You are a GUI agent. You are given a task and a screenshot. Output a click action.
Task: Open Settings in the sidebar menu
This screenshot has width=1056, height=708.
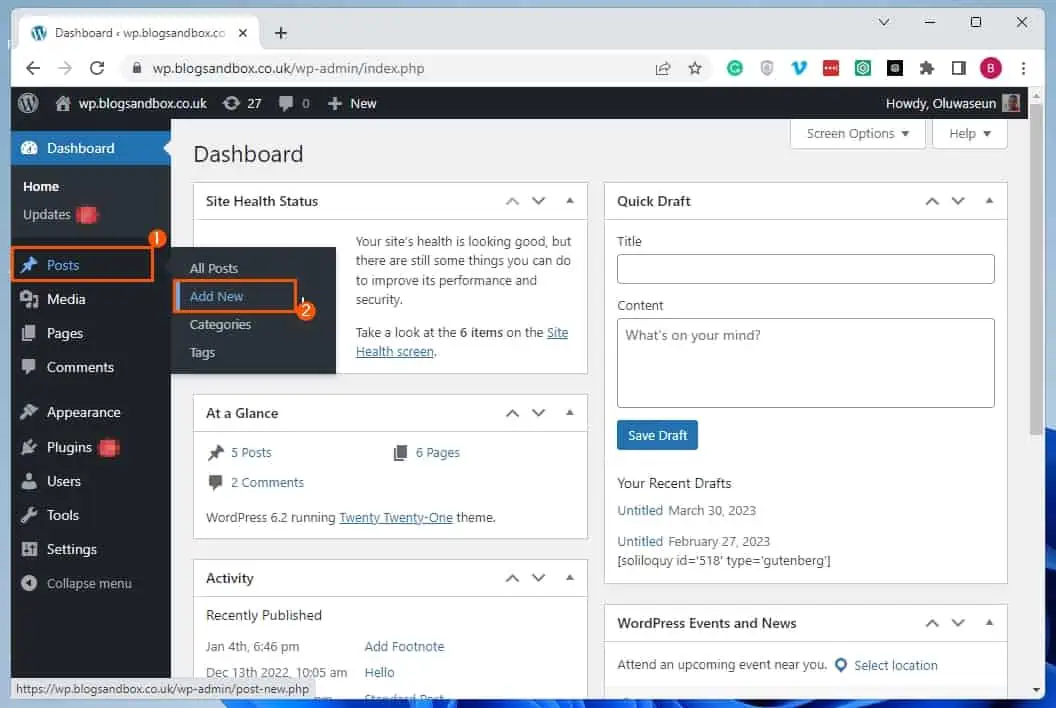click(x=90, y=550)
